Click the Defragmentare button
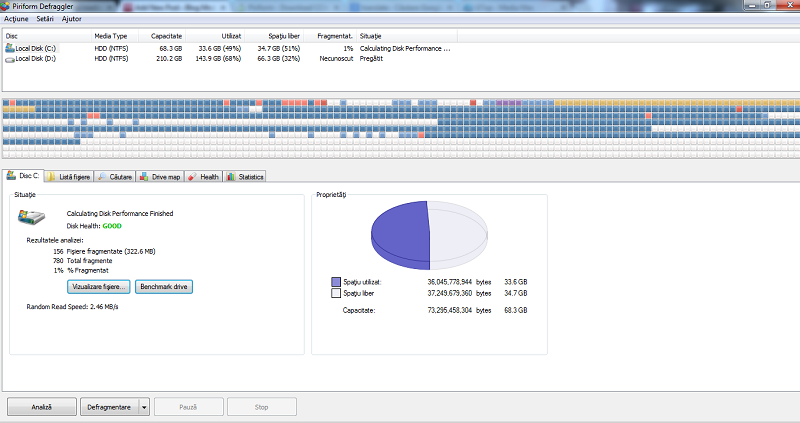 click(109, 407)
